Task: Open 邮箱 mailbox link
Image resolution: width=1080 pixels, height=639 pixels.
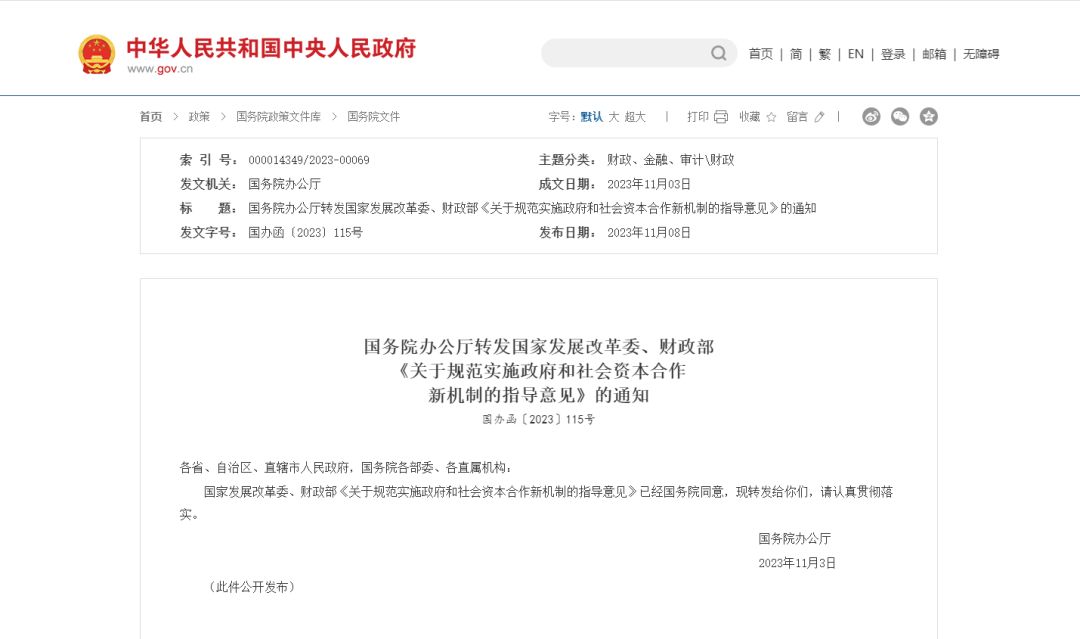Action: tap(934, 54)
